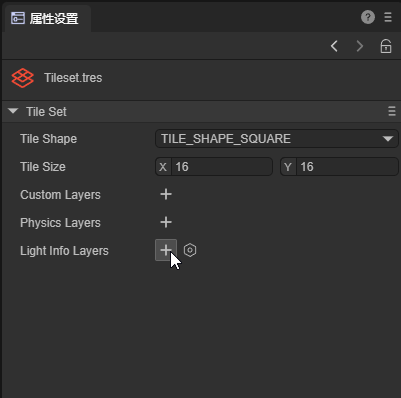Add a new Light Info Layers entry
The height and width of the screenshot is (398, 401).
166,250
